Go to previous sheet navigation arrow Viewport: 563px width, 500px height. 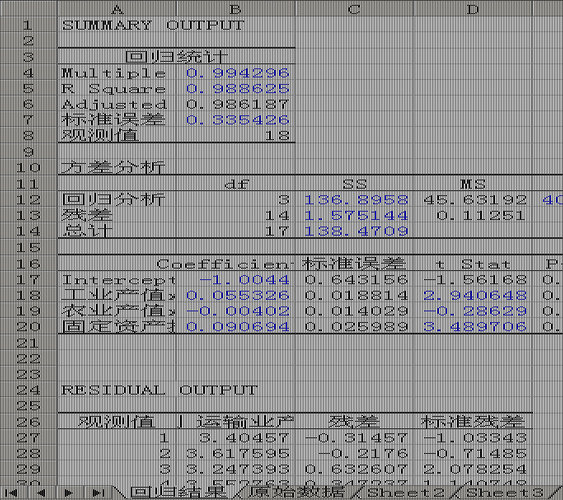click(41, 493)
